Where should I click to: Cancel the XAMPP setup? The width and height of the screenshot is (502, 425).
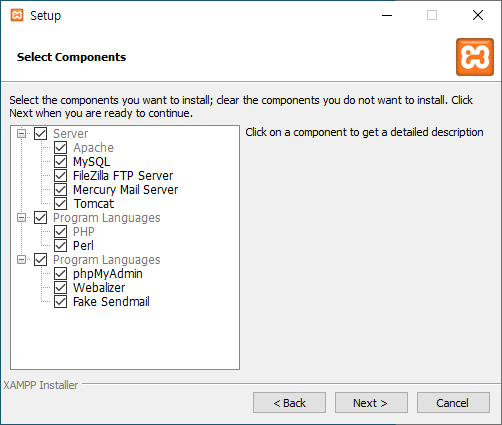[x=453, y=403]
